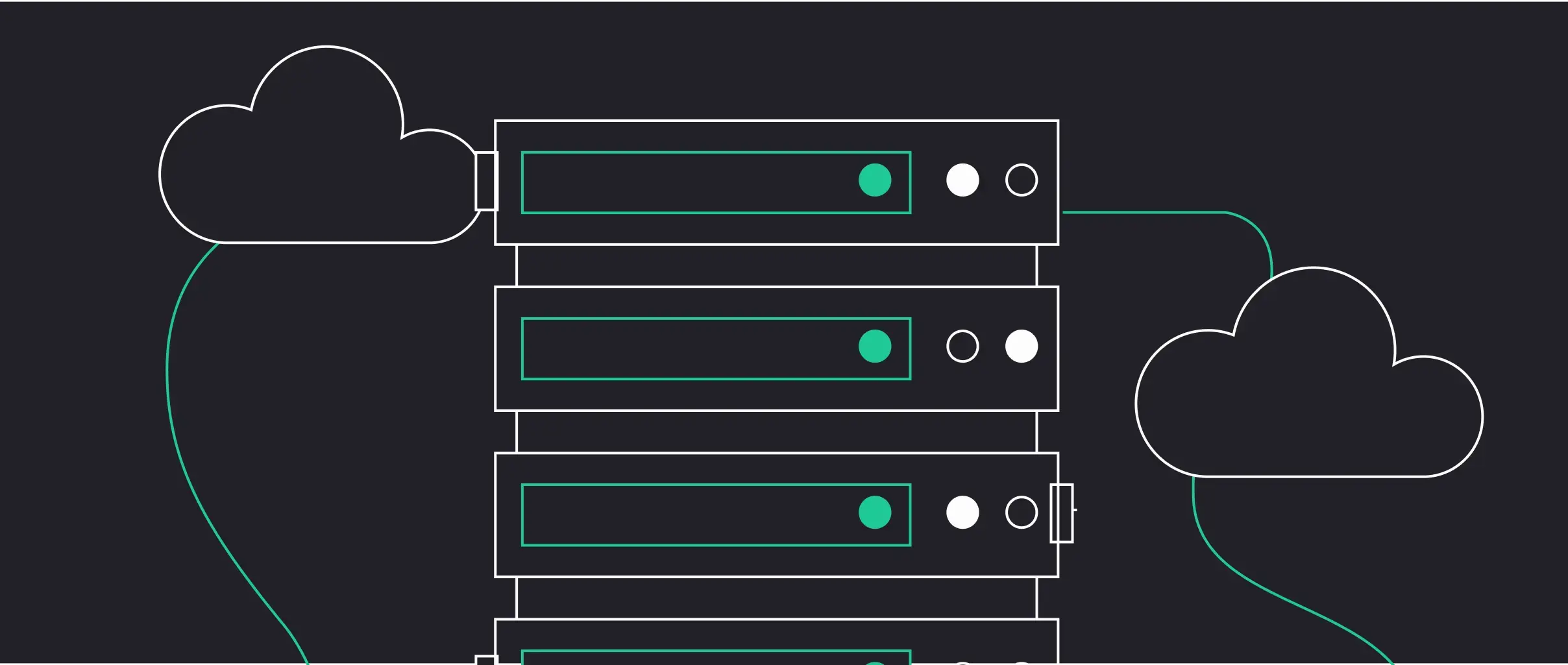Image resolution: width=1568 pixels, height=665 pixels.
Task: Select the filled white circle on second server
Action: click(1022, 346)
